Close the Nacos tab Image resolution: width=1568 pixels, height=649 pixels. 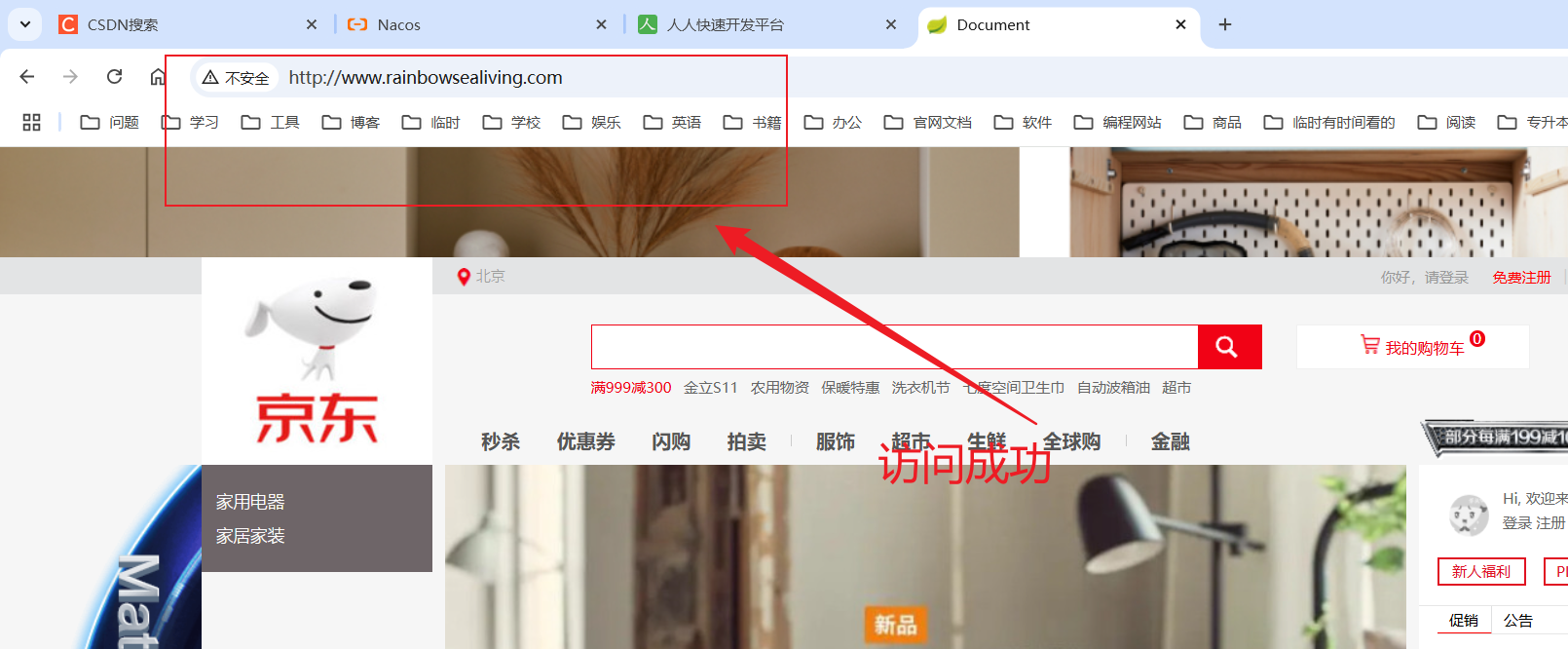601,24
